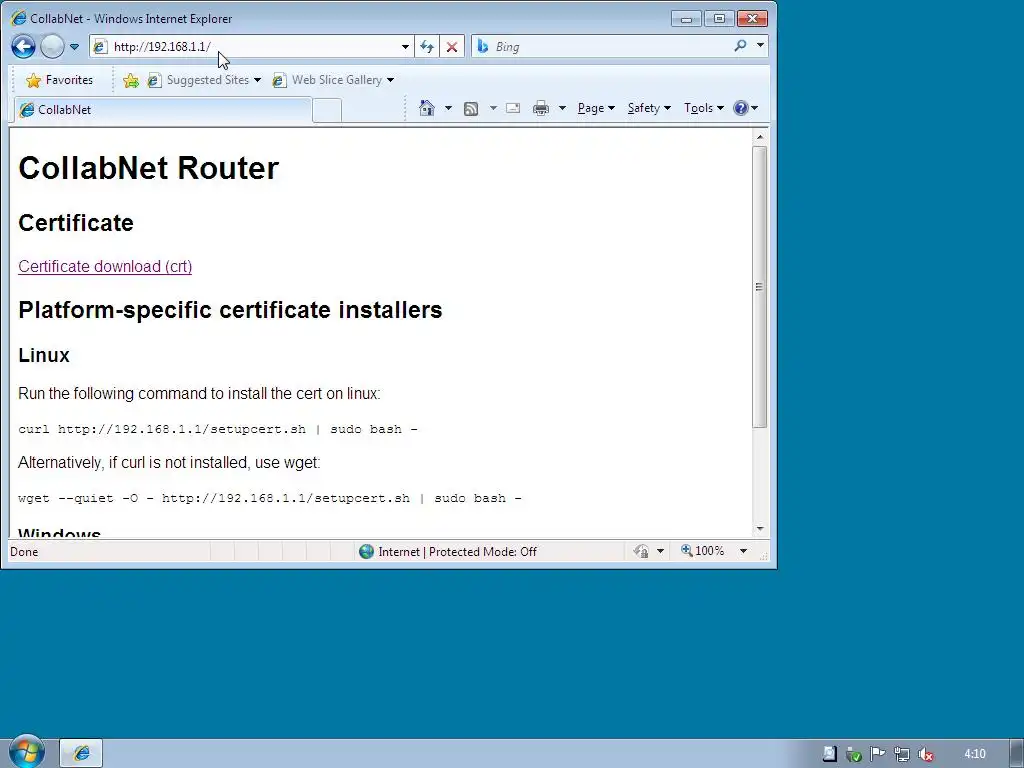
Task: Open the Favorites star button
Action: point(59,80)
